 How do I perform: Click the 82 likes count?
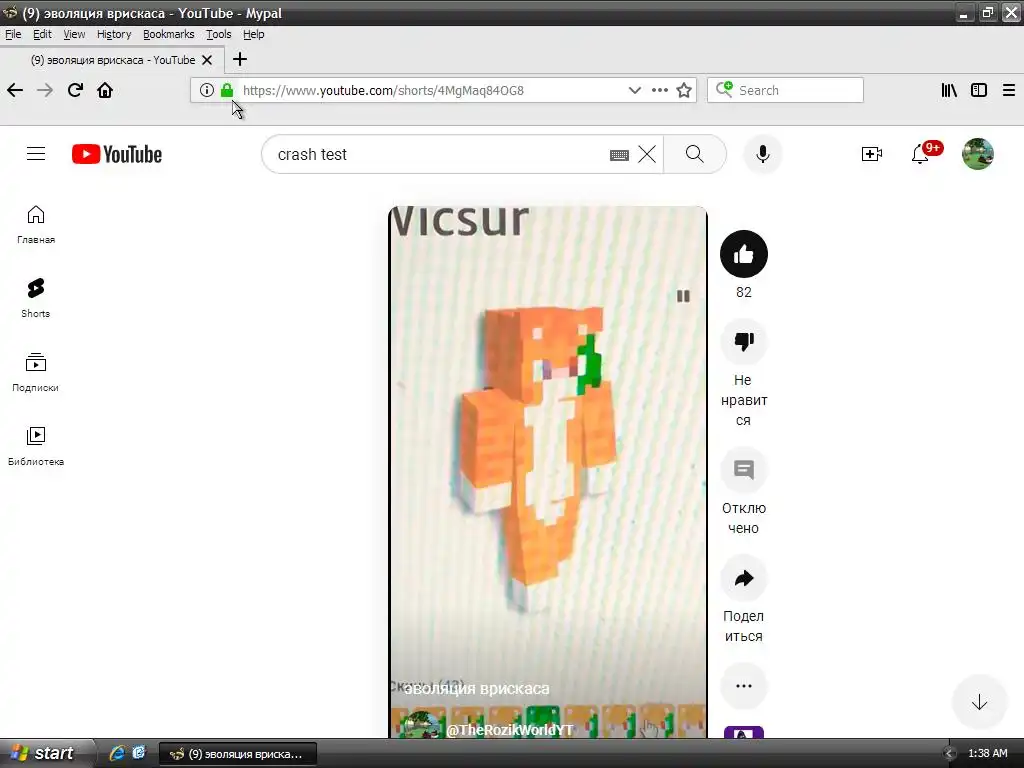click(744, 292)
